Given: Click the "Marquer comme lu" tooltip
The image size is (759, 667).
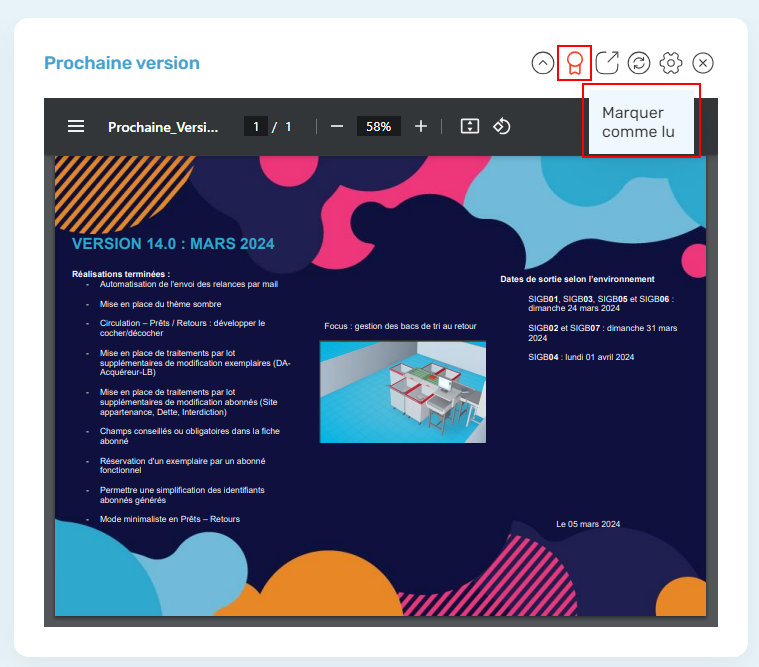Looking at the screenshot, I should pyautogui.click(x=640, y=122).
